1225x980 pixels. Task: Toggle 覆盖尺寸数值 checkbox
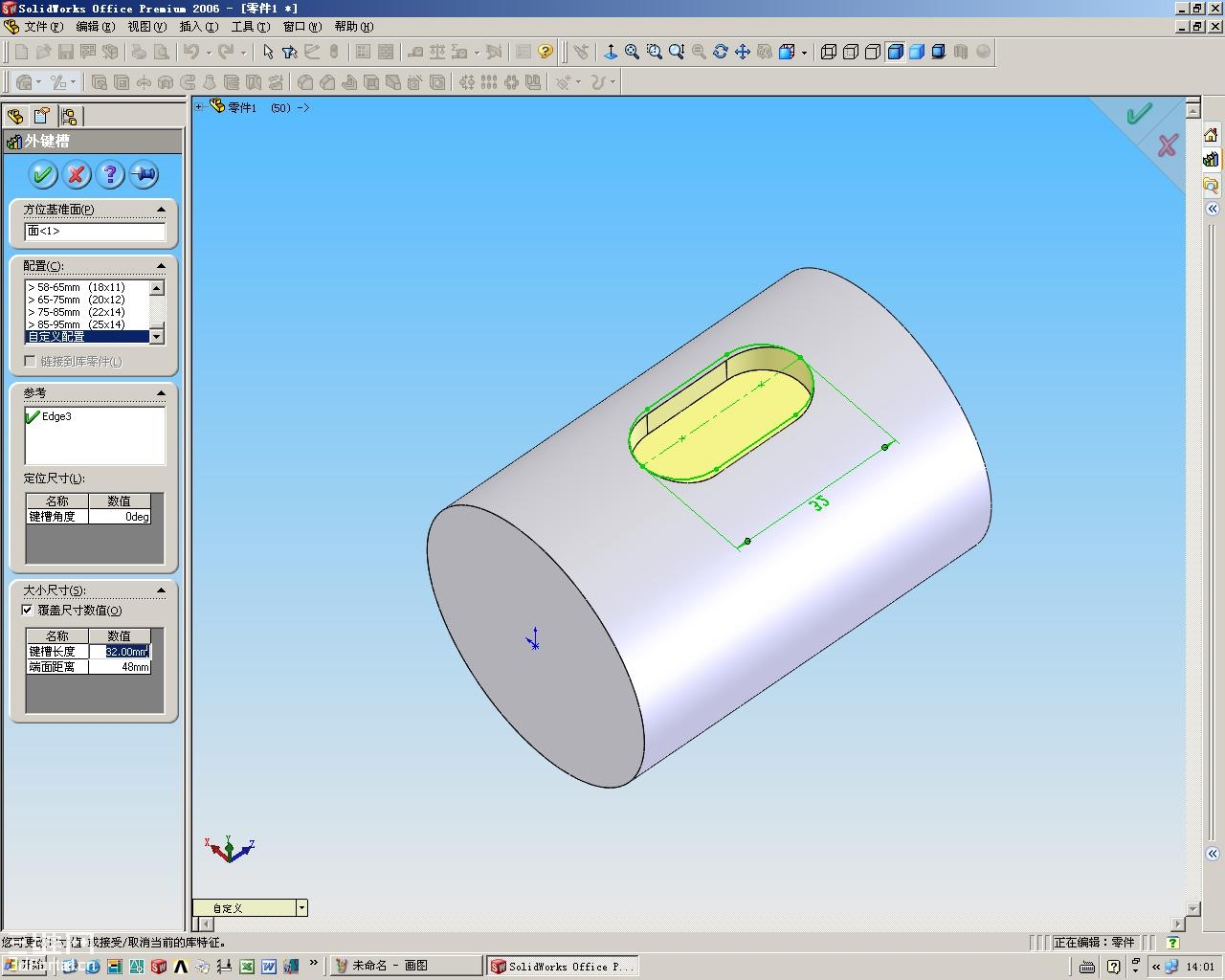pyautogui.click(x=28, y=610)
